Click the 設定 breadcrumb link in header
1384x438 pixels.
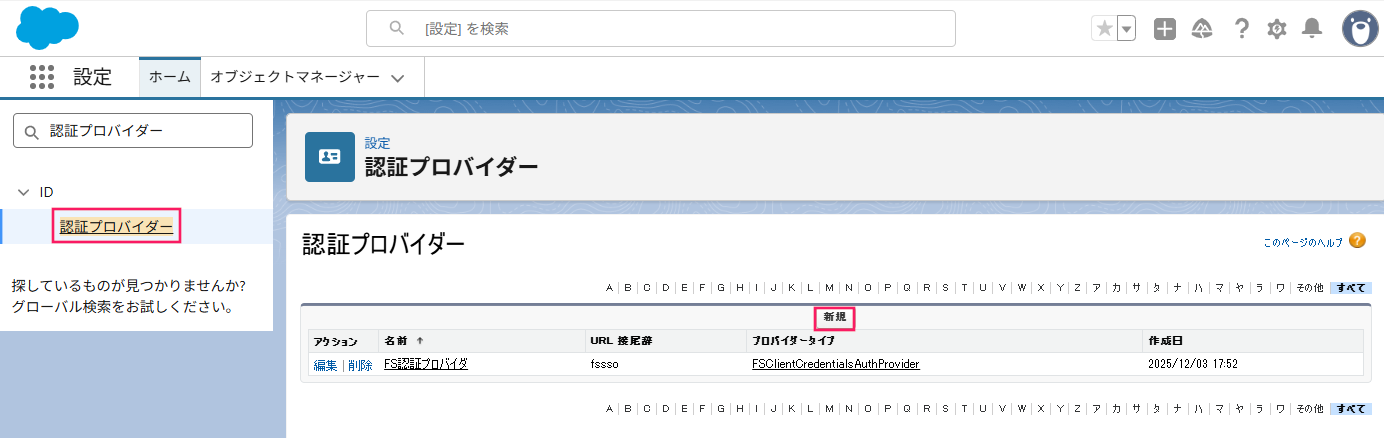click(x=377, y=143)
